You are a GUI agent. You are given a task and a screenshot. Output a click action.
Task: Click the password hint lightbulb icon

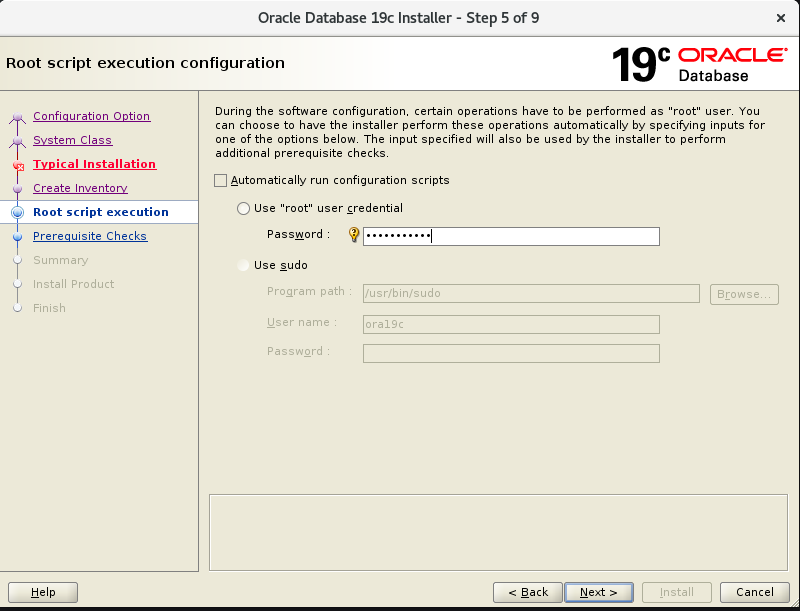tap(354, 235)
